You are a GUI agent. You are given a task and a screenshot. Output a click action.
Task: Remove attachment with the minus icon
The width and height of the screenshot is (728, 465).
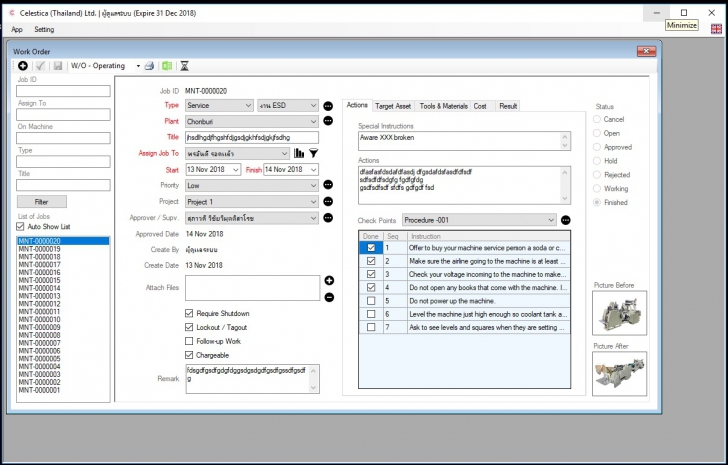click(x=329, y=296)
